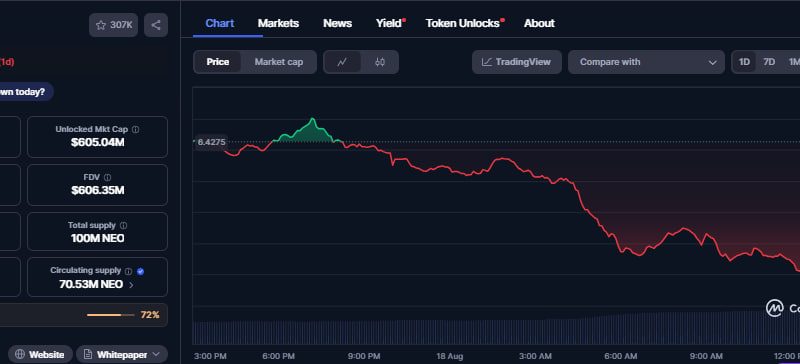Viewport: 800px width, 364px height.
Task: Switch to line chart icon
Action: point(342,62)
